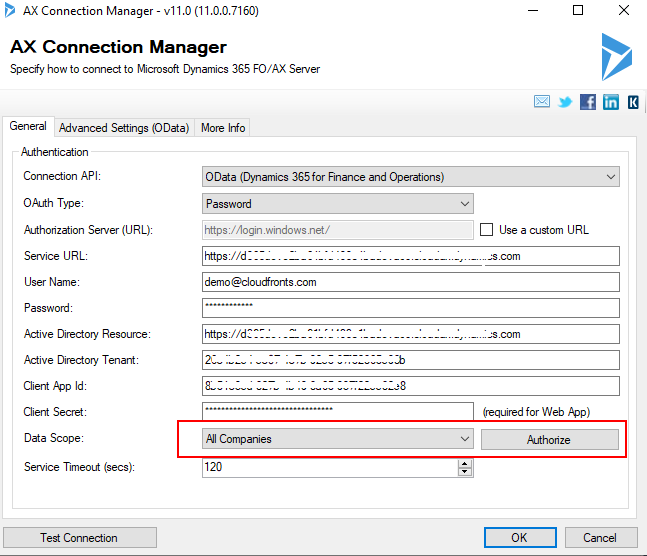Confirm with the OK button
This screenshot has width=647, height=556.
click(520, 537)
